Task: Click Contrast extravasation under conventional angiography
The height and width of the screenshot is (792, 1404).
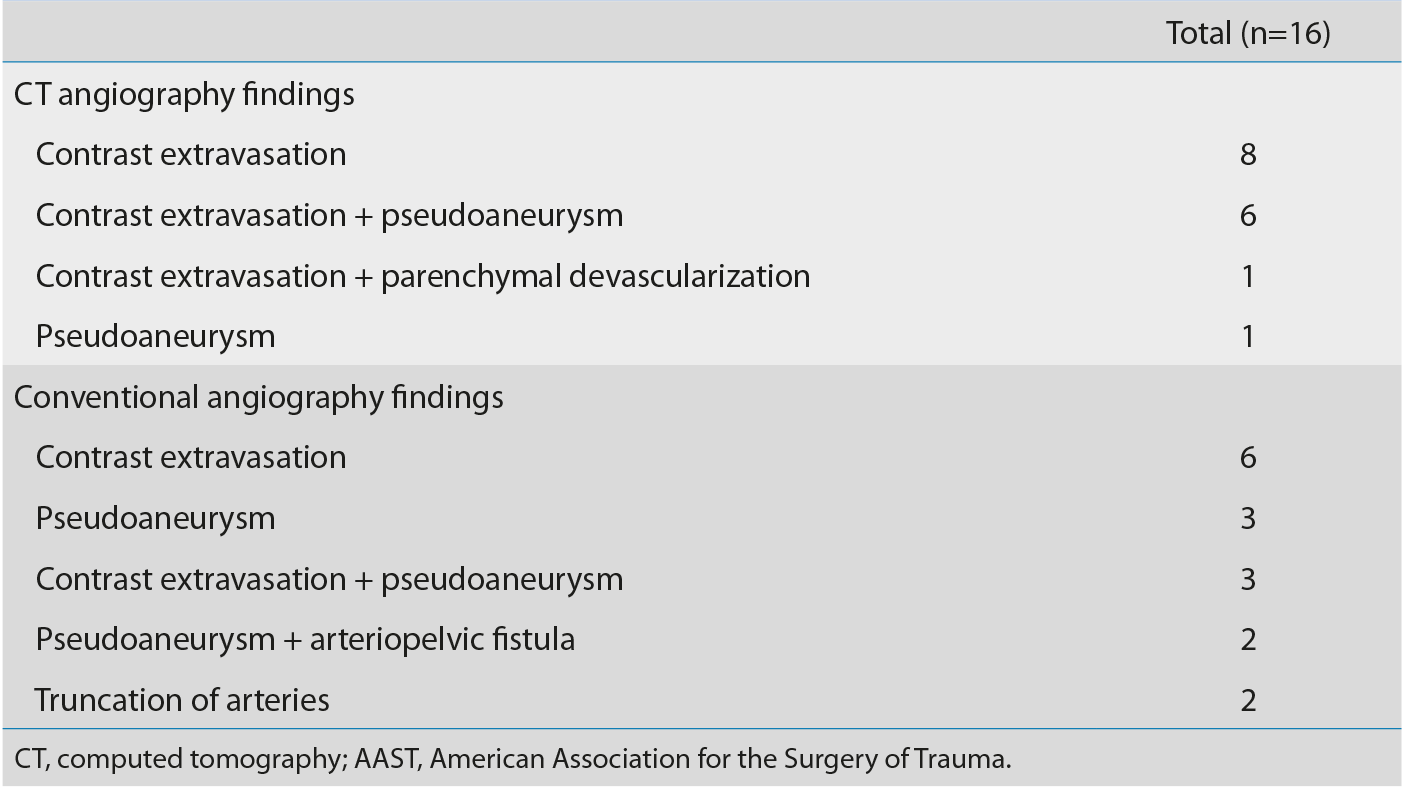Action: (191, 457)
